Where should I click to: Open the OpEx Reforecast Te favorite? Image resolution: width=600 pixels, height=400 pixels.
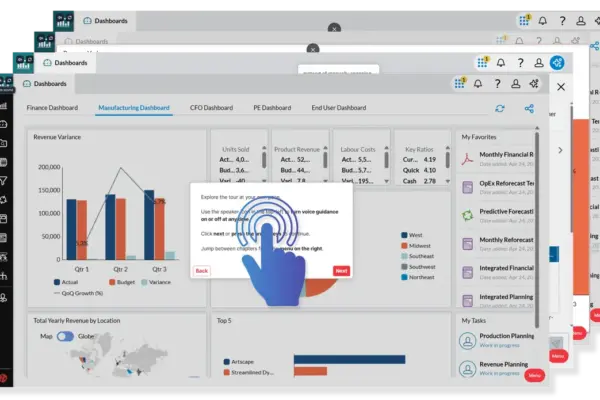point(496,187)
